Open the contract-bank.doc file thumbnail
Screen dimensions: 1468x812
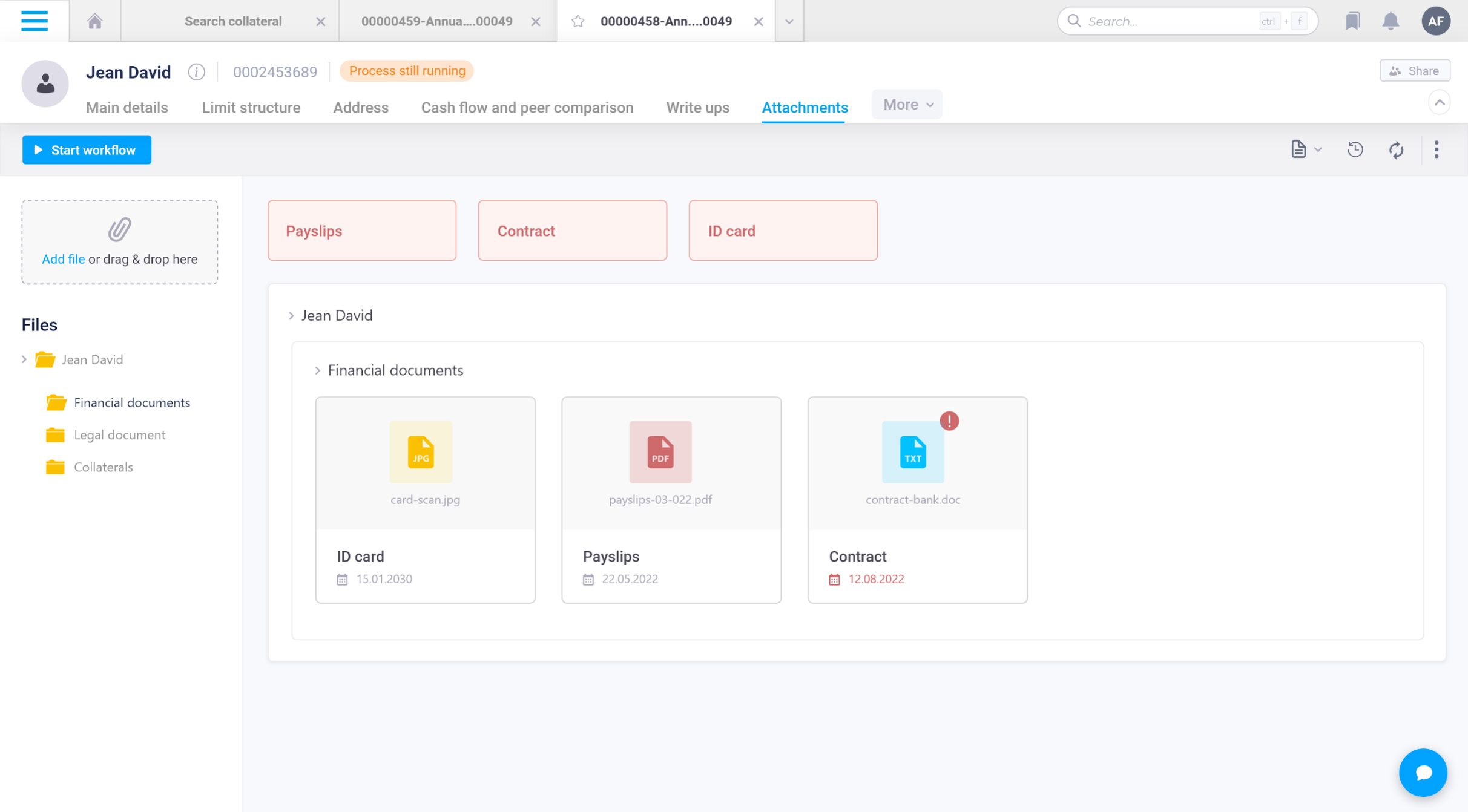coord(912,453)
